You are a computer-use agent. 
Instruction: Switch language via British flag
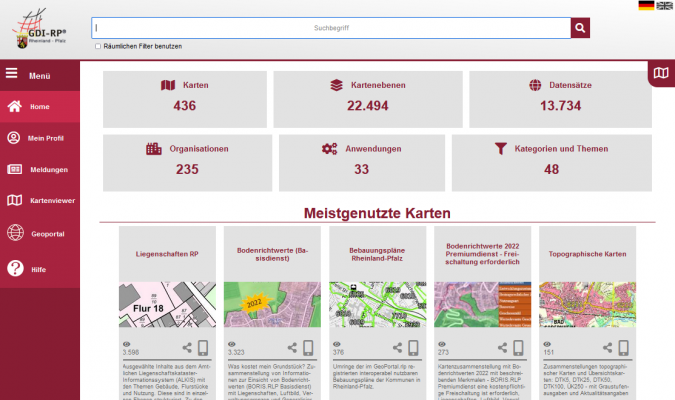(664, 5)
